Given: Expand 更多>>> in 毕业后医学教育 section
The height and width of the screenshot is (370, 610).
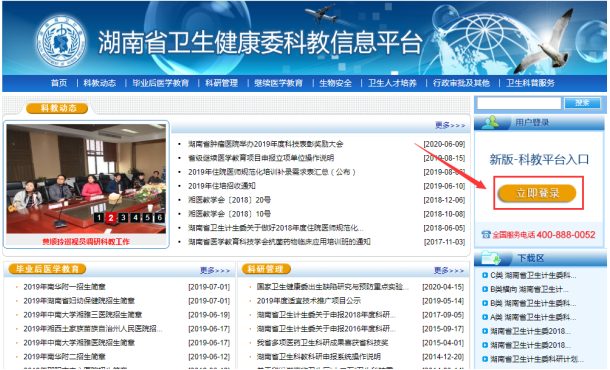Looking at the screenshot, I should [215, 270].
